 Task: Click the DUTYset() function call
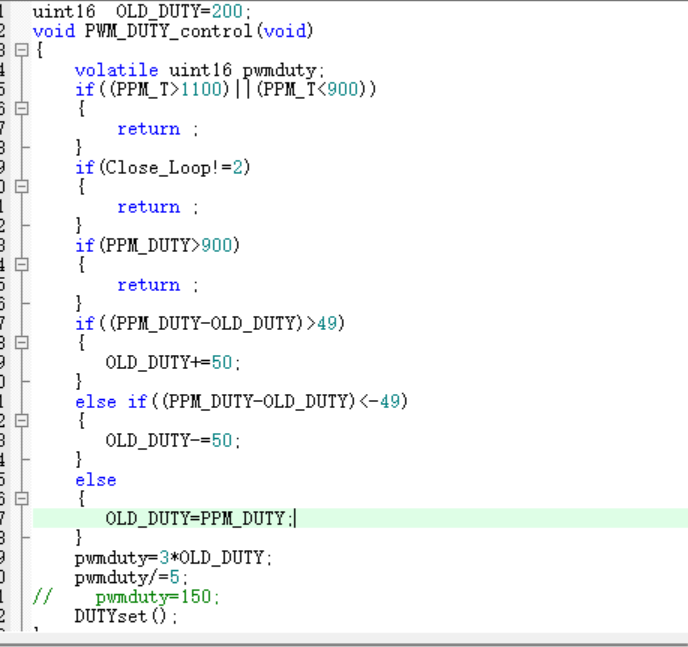[x=125, y=616]
